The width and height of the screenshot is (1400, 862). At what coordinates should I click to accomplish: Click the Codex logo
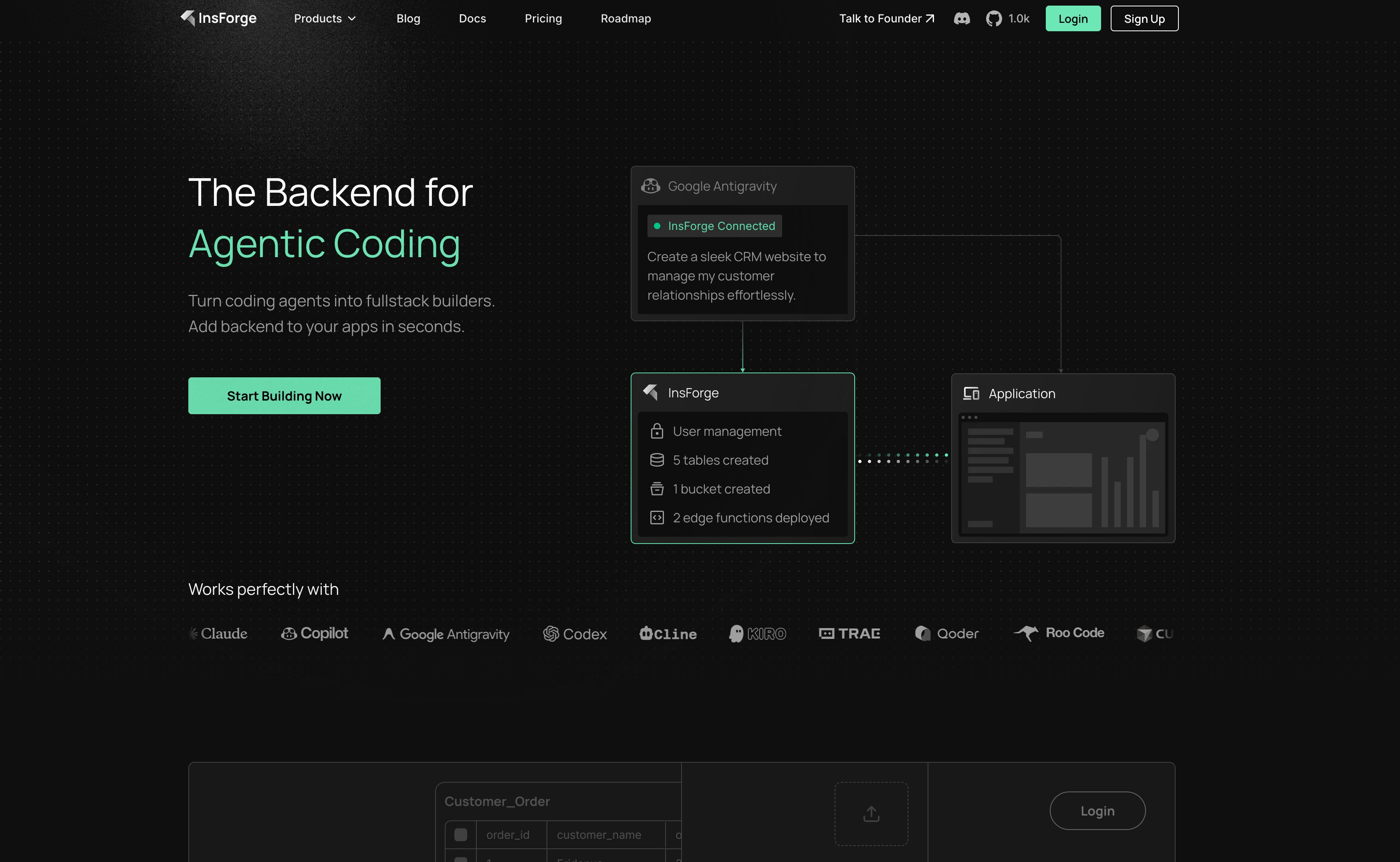pos(575,634)
